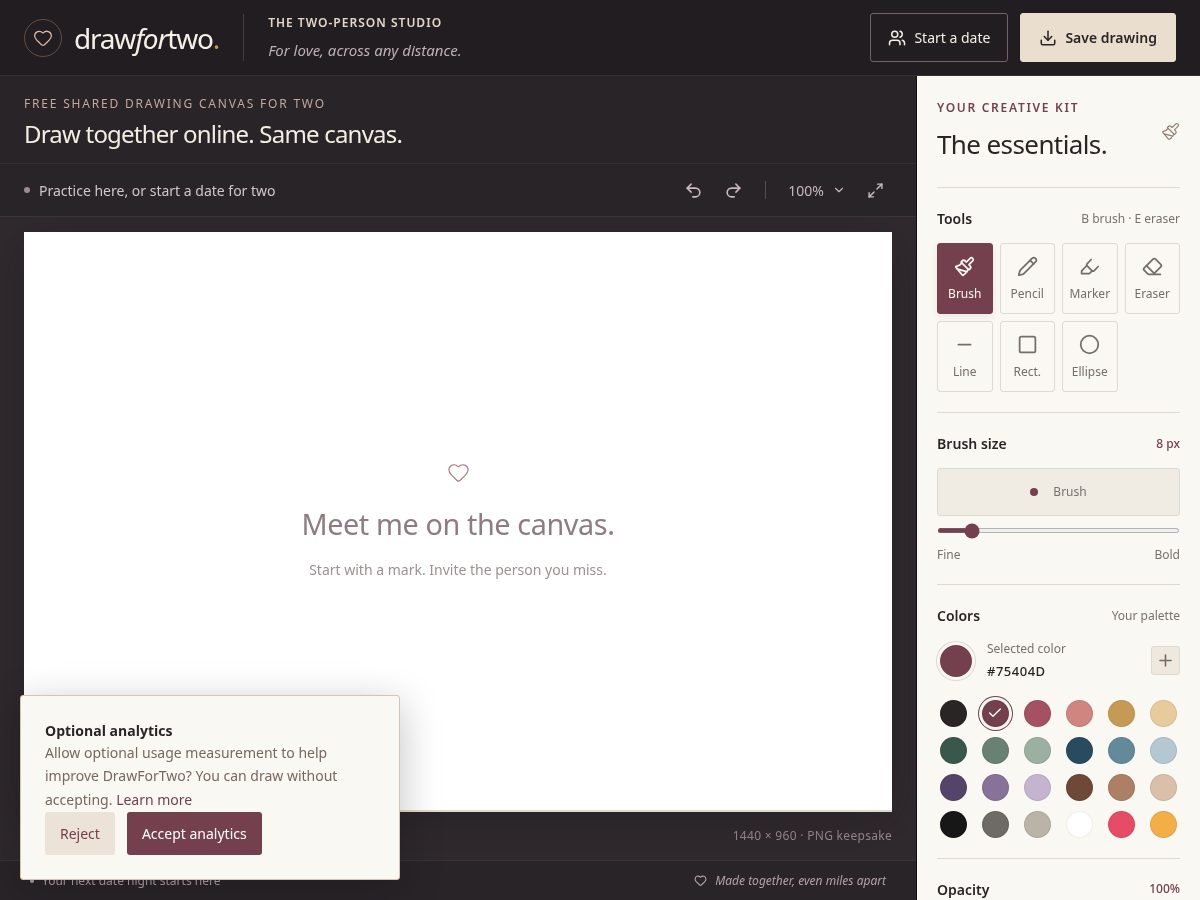The image size is (1200, 900).
Task: Select the Pencil tool
Action: coord(1027,278)
